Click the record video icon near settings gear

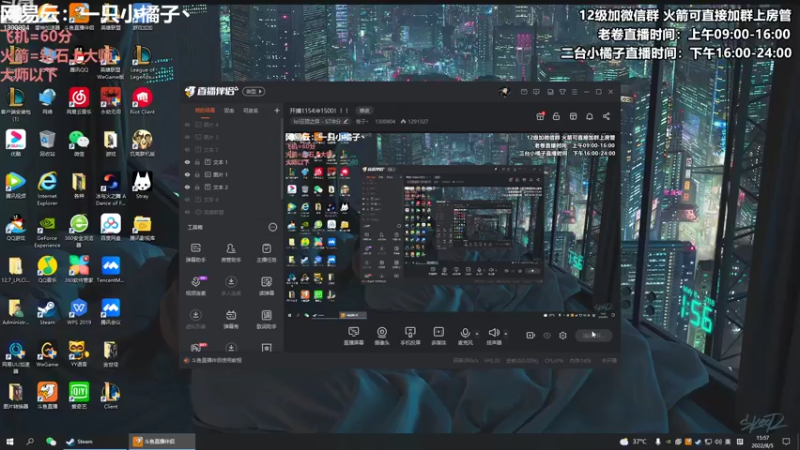click(531, 335)
